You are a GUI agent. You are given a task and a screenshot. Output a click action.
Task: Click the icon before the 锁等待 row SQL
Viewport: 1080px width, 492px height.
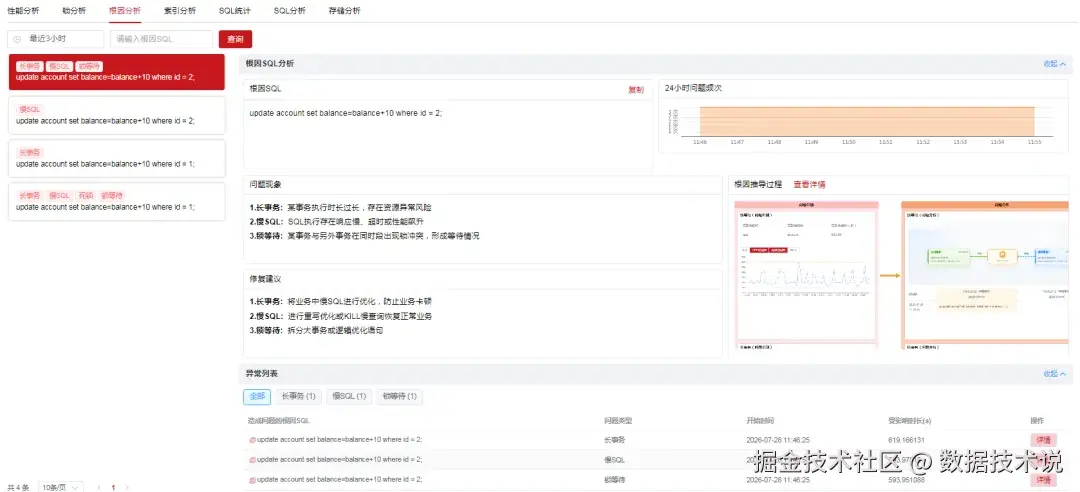point(252,480)
